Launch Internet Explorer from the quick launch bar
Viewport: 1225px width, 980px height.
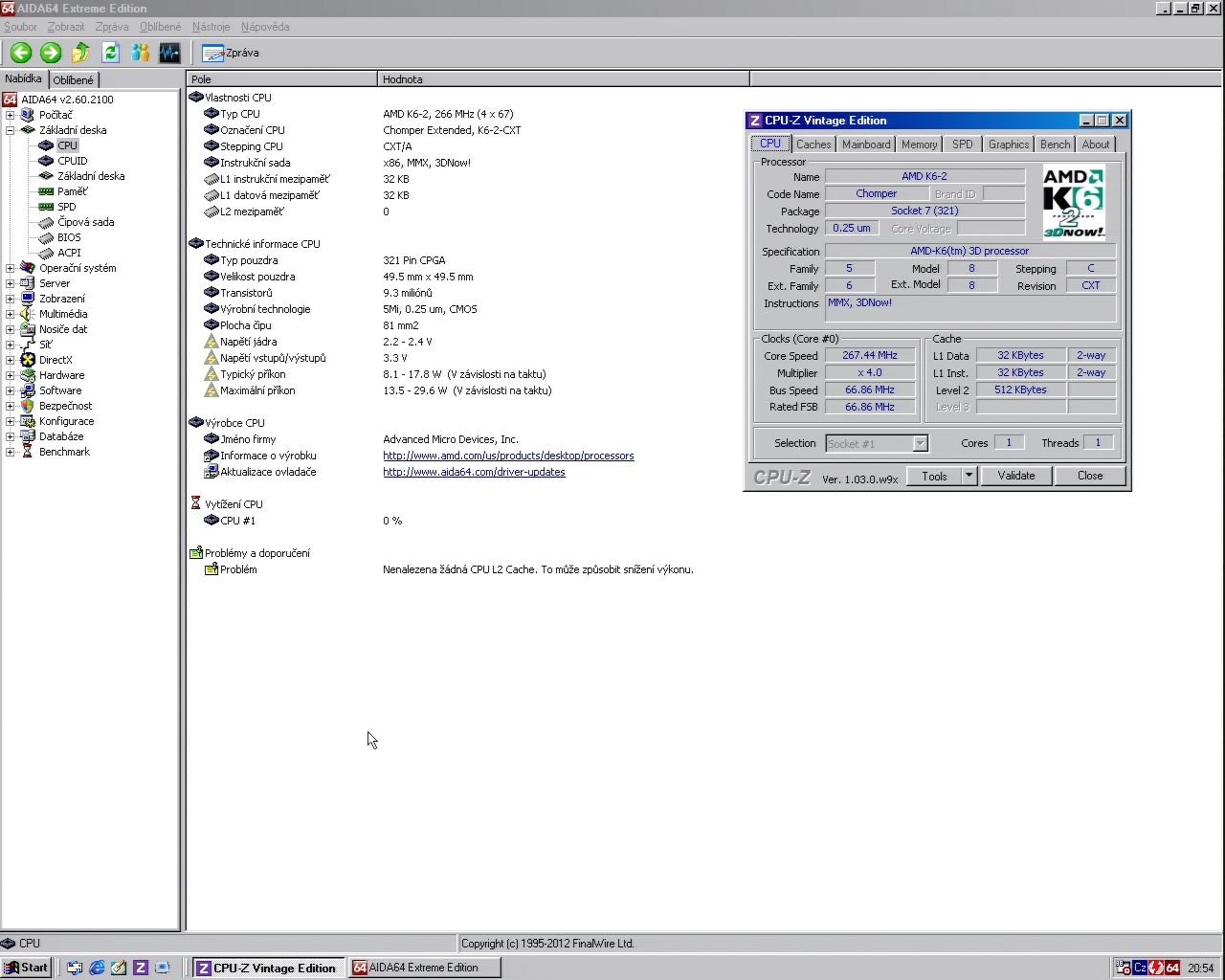pyautogui.click(x=97, y=968)
